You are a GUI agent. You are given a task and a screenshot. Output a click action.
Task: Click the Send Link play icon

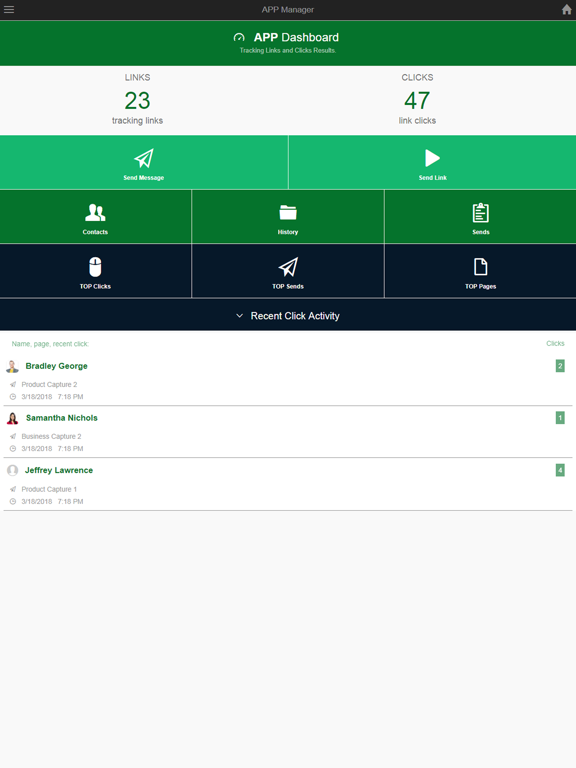(x=432, y=158)
